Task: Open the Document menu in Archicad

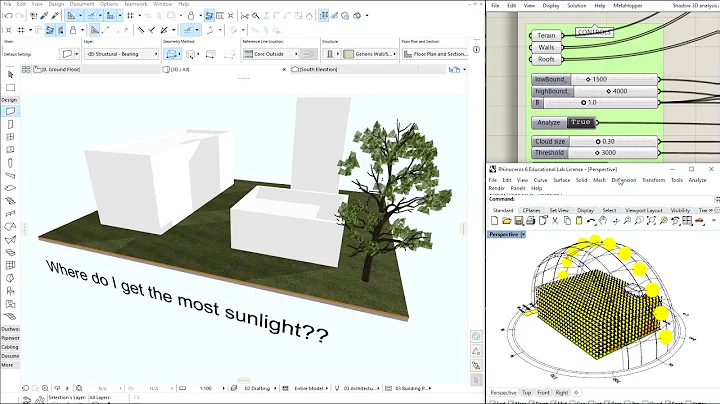Action: tap(82, 4)
